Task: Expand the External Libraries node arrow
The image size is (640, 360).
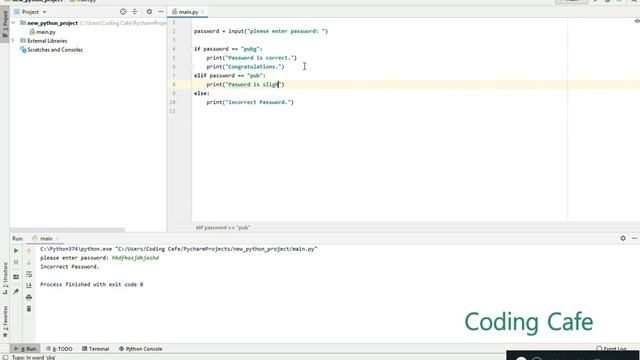Action: (x=13, y=41)
